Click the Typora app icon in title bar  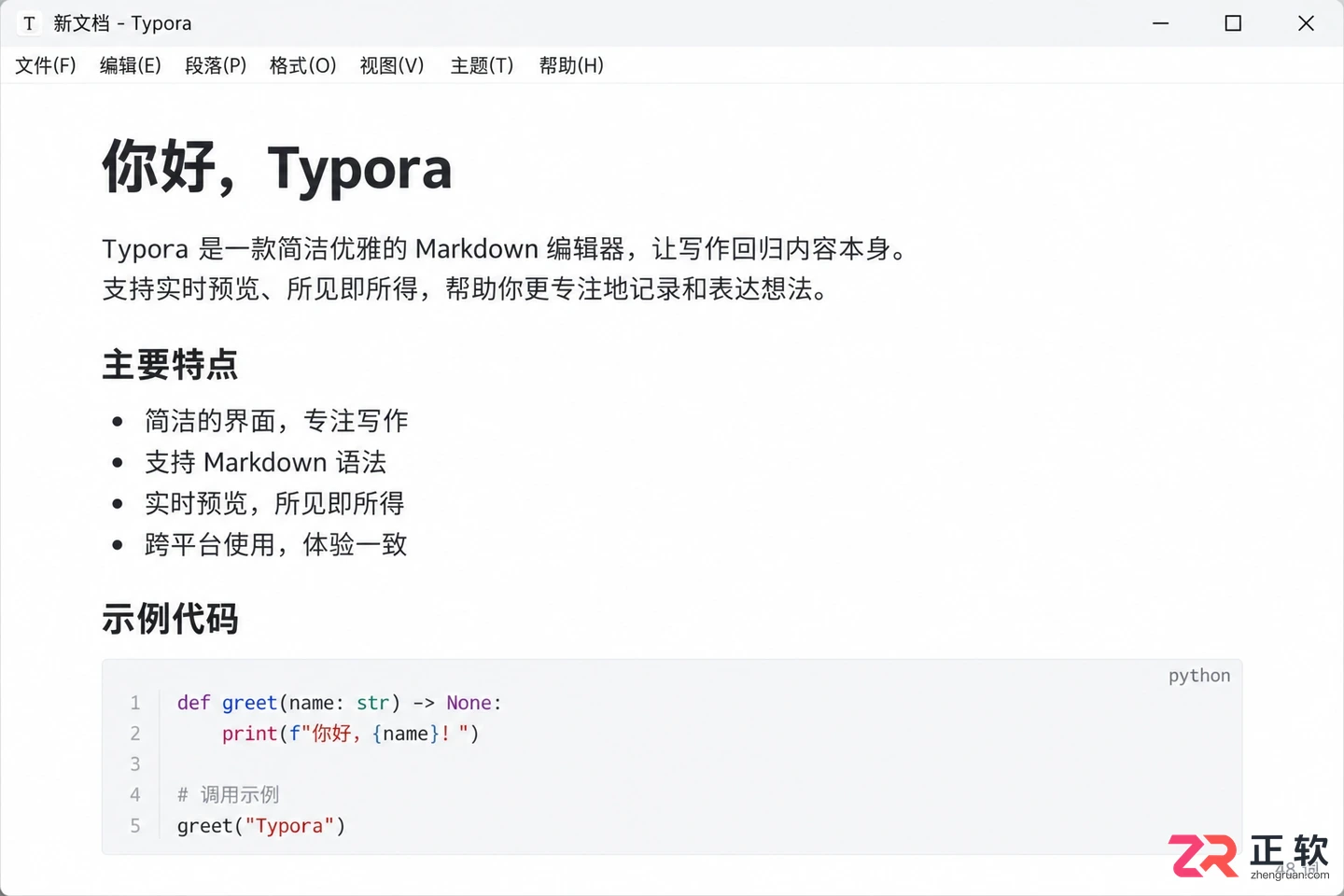coord(29,23)
